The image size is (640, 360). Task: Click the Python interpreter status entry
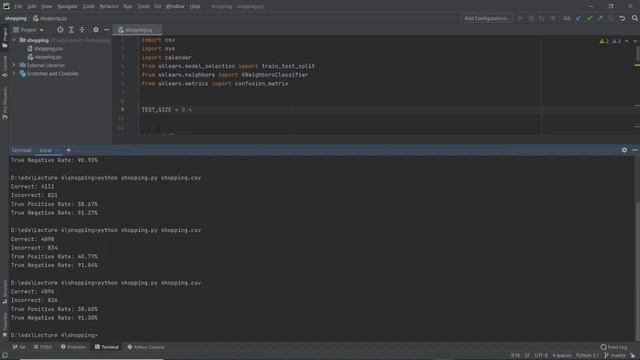[x=587, y=356]
